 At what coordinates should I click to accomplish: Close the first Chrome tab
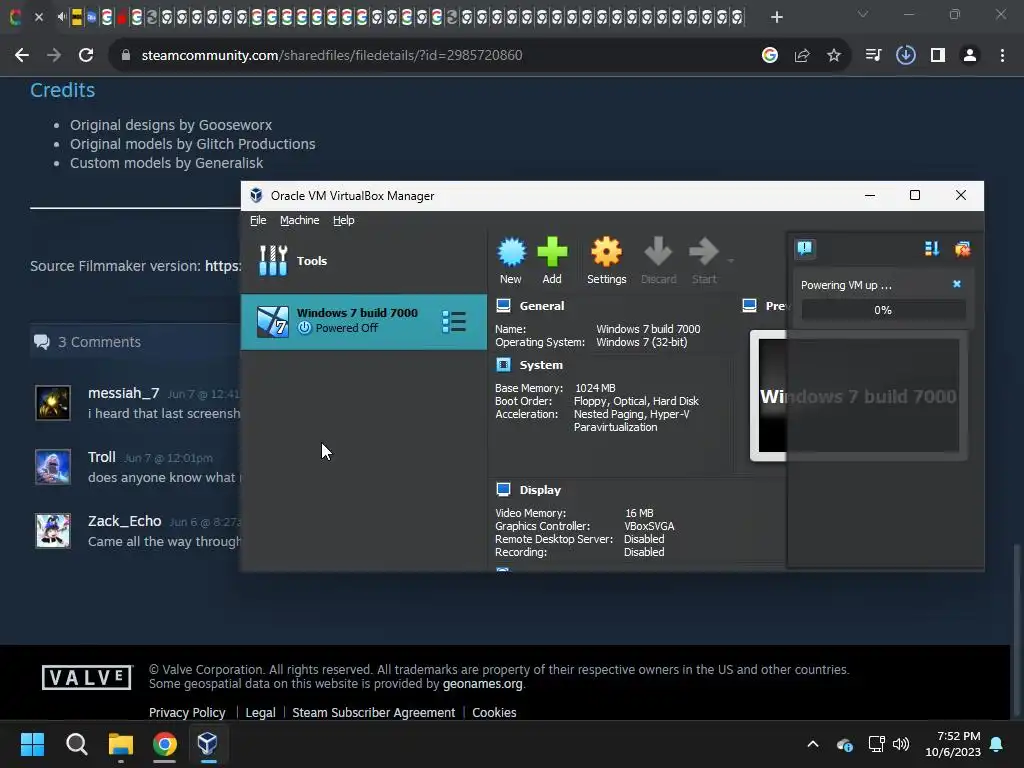point(39,17)
